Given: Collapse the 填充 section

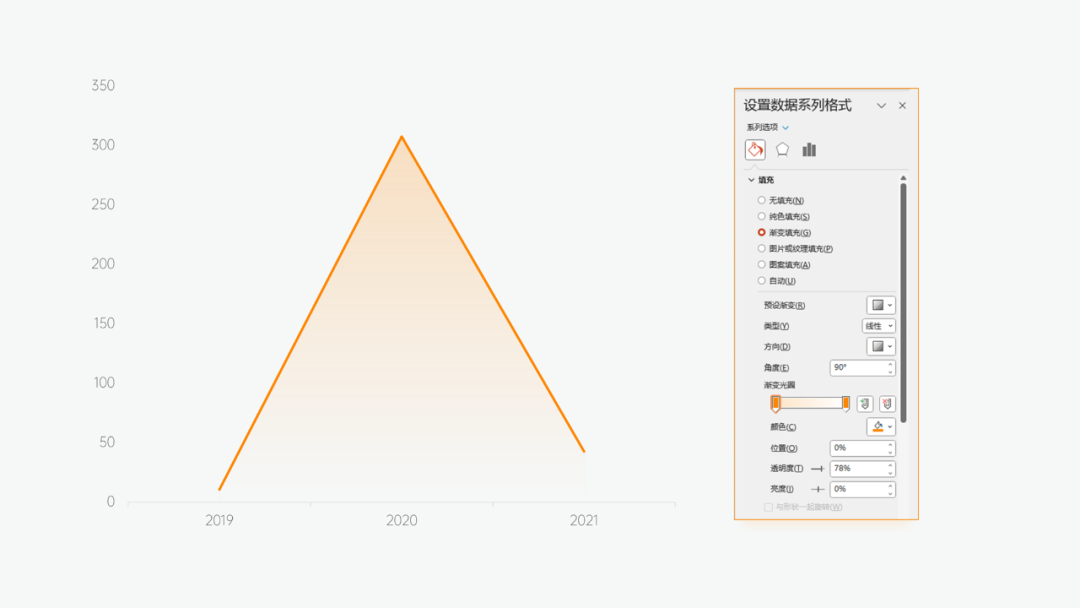Looking at the screenshot, I should [750, 179].
